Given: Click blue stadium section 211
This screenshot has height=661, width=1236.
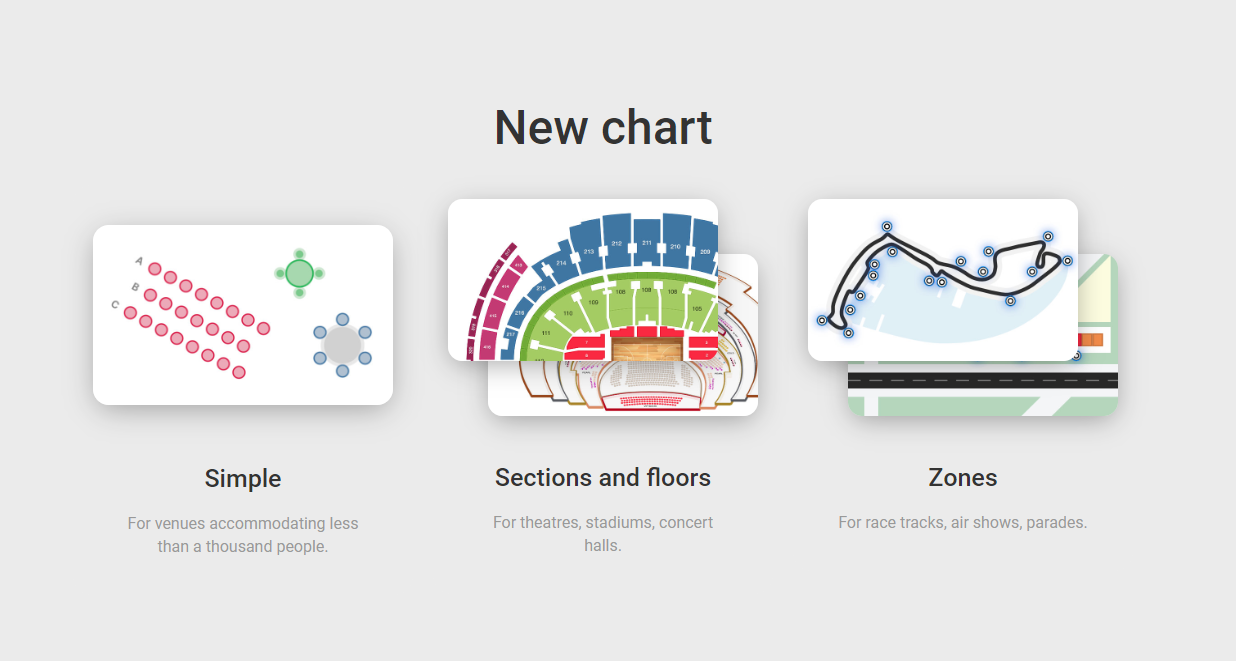Looking at the screenshot, I should click(647, 243).
